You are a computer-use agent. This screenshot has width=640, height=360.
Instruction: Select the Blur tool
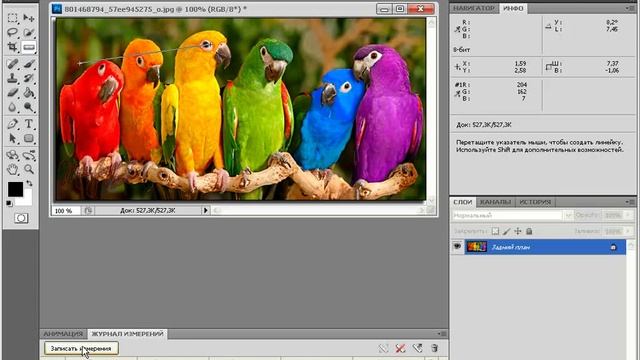[13, 107]
